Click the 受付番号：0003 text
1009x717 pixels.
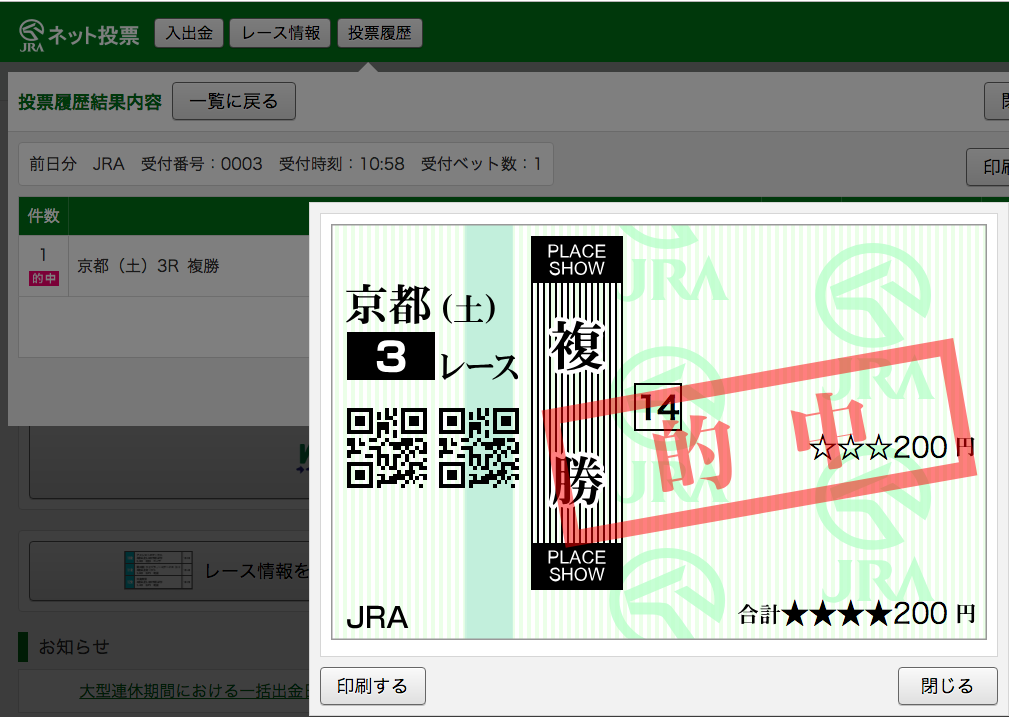click(201, 164)
